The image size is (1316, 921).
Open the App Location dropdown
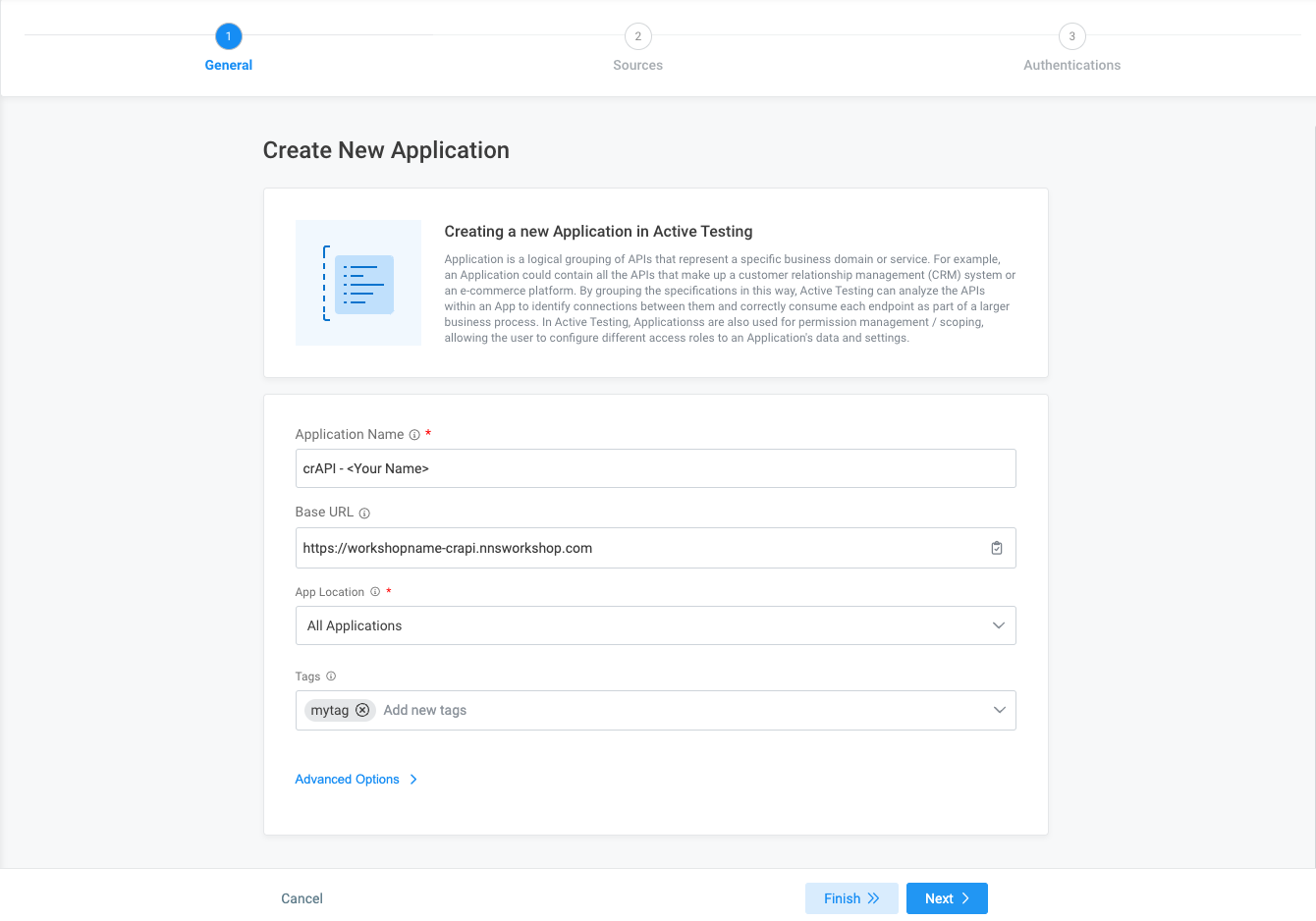click(655, 625)
